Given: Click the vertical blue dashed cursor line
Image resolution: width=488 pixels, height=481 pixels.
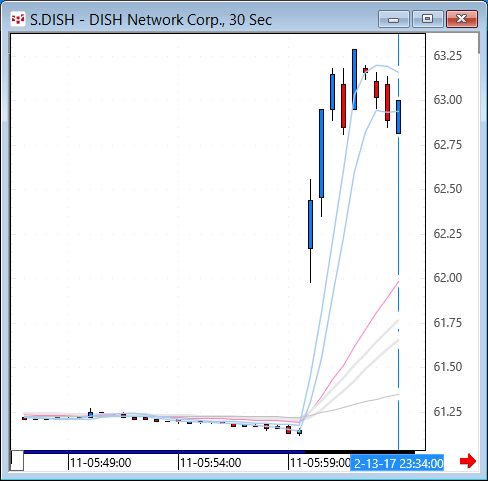Looking at the screenshot, I should (398, 242).
